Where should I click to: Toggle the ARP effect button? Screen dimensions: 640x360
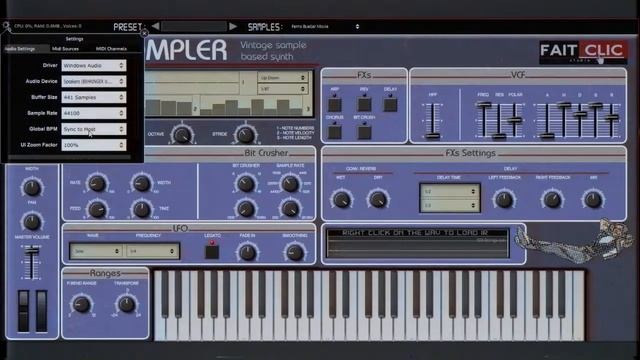335,105
